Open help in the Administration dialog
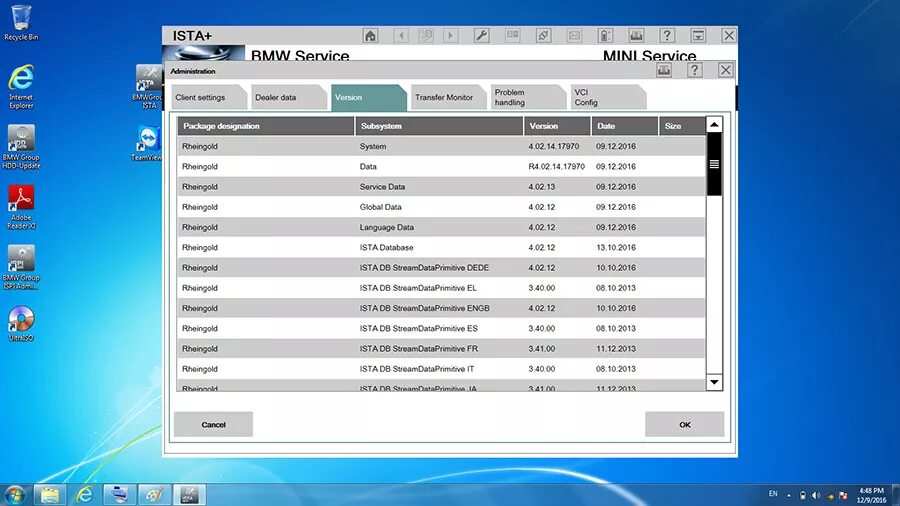 (695, 71)
